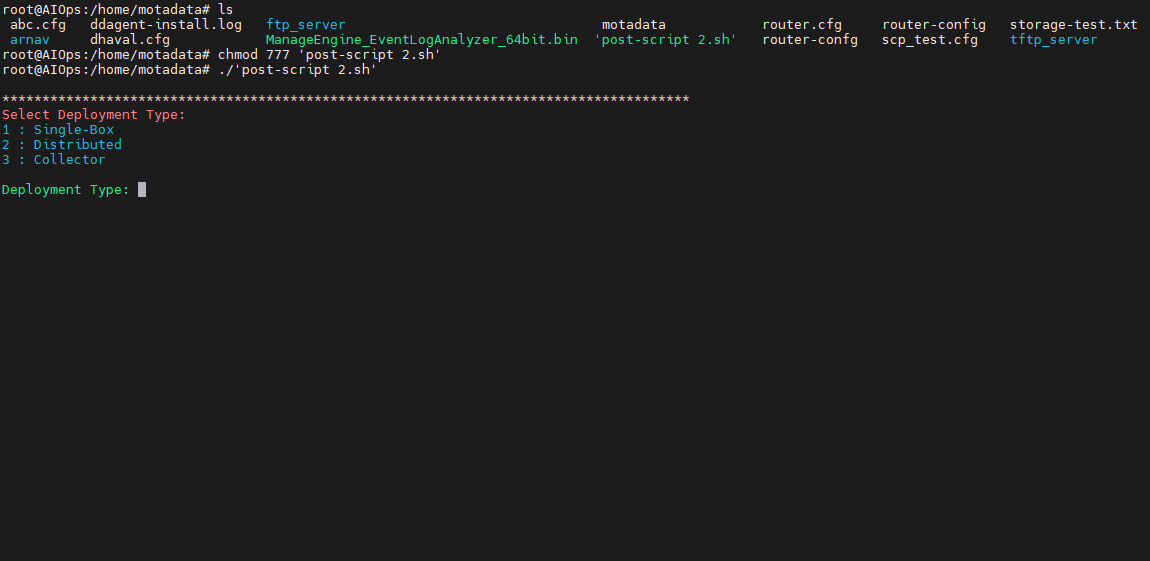Click the cursor after Deployment Type prompt

(x=142, y=189)
